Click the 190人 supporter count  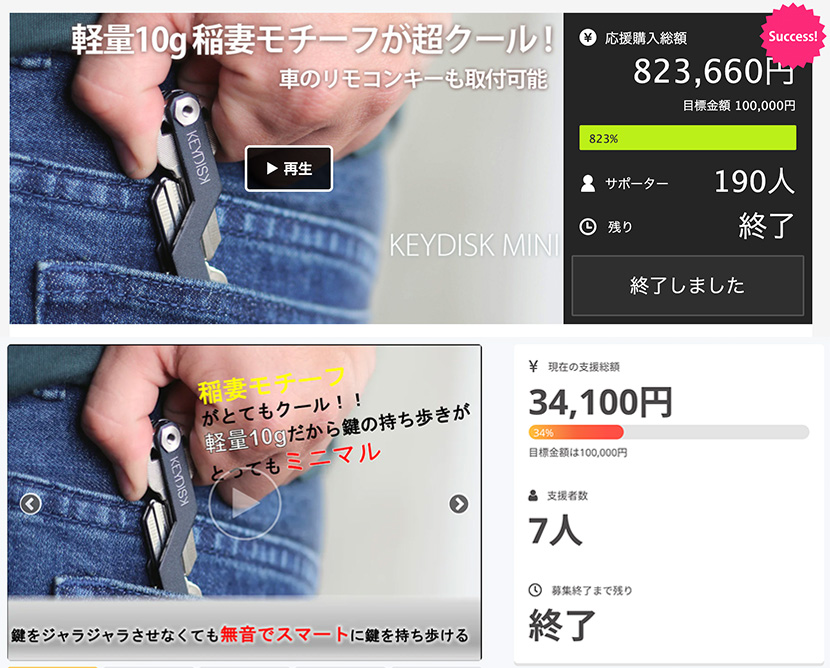click(x=754, y=182)
